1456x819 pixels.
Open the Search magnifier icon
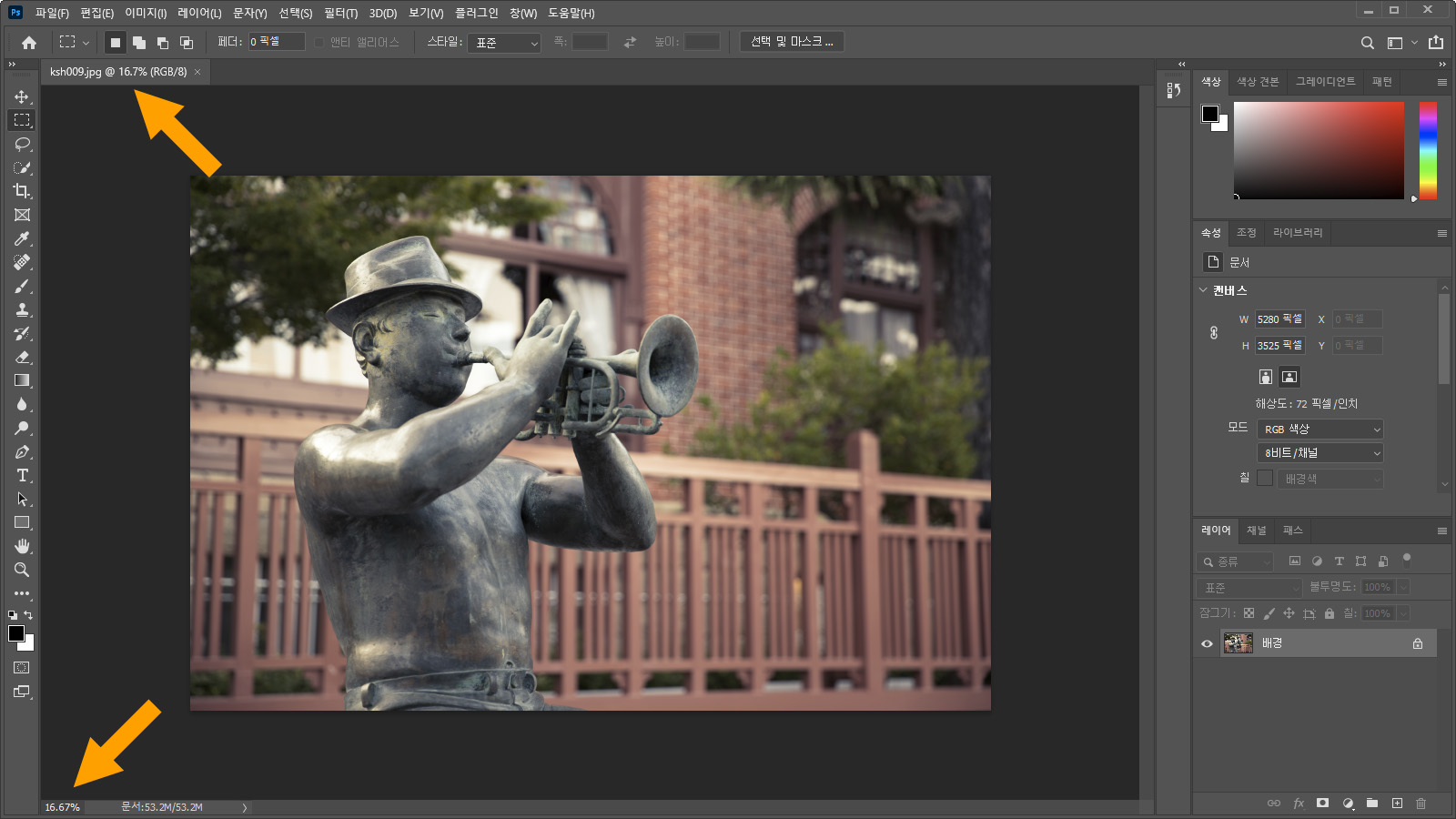[1367, 43]
